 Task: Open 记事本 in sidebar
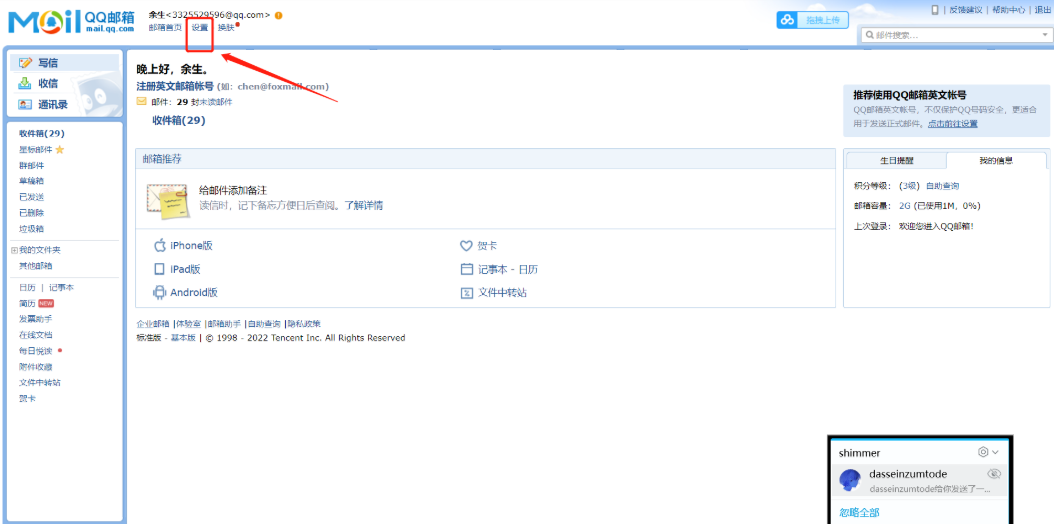(61, 288)
